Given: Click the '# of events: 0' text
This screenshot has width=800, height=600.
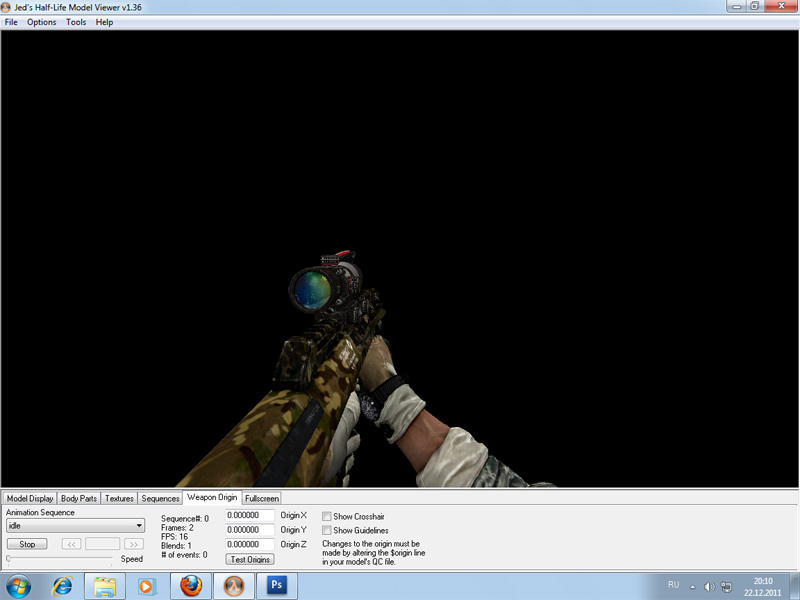Looking at the screenshot, I should [184, 555].
